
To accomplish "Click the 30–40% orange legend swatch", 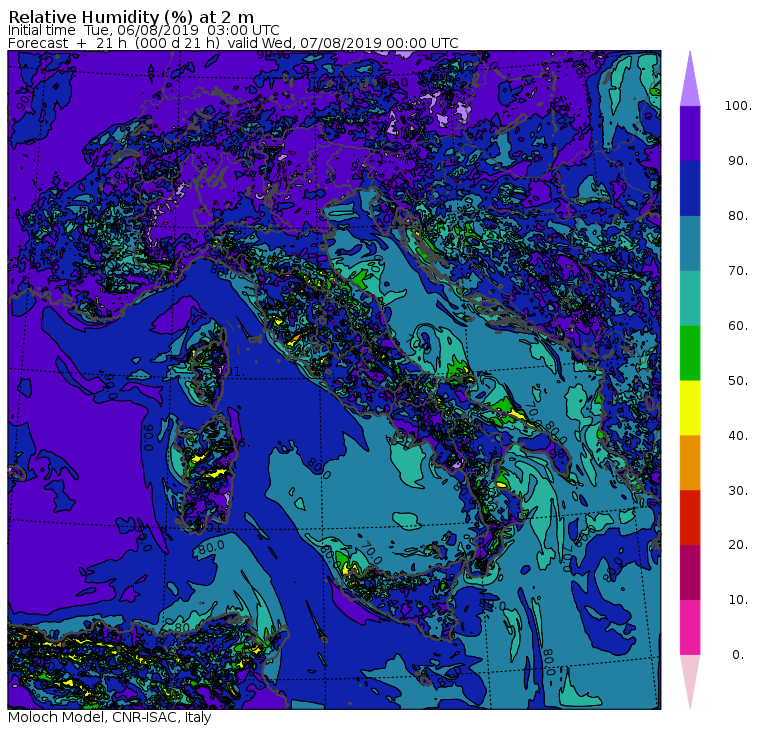I will (x=690, y=463).
